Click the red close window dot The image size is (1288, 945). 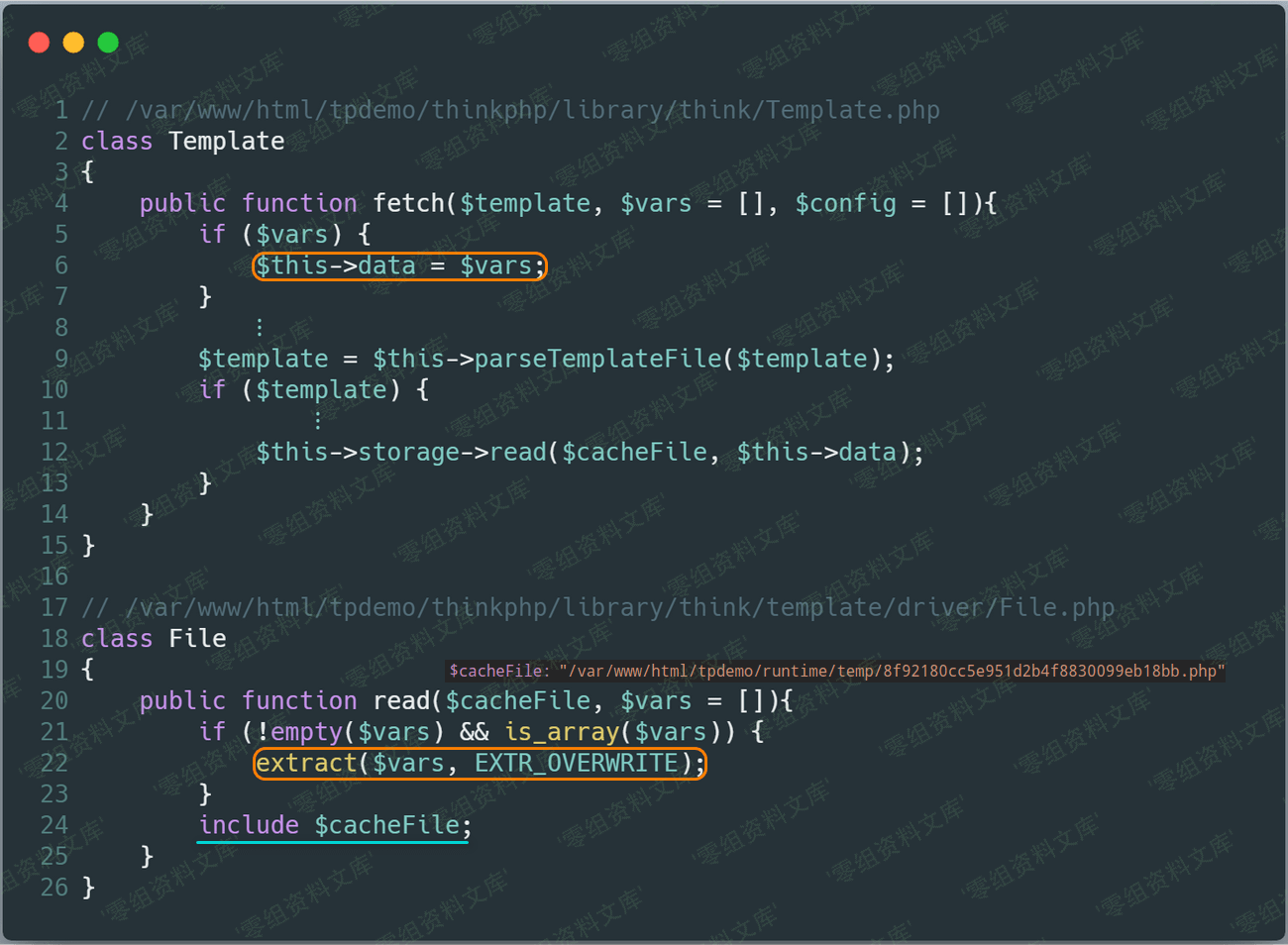coord(40,43)
